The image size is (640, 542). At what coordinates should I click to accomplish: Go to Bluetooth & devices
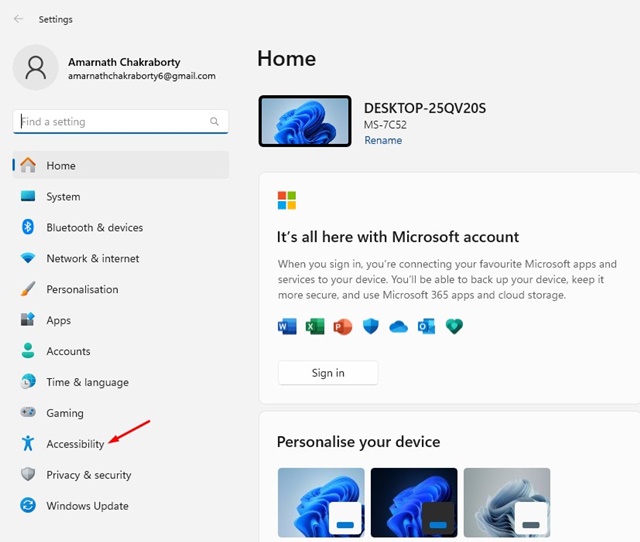click(121, 227)
